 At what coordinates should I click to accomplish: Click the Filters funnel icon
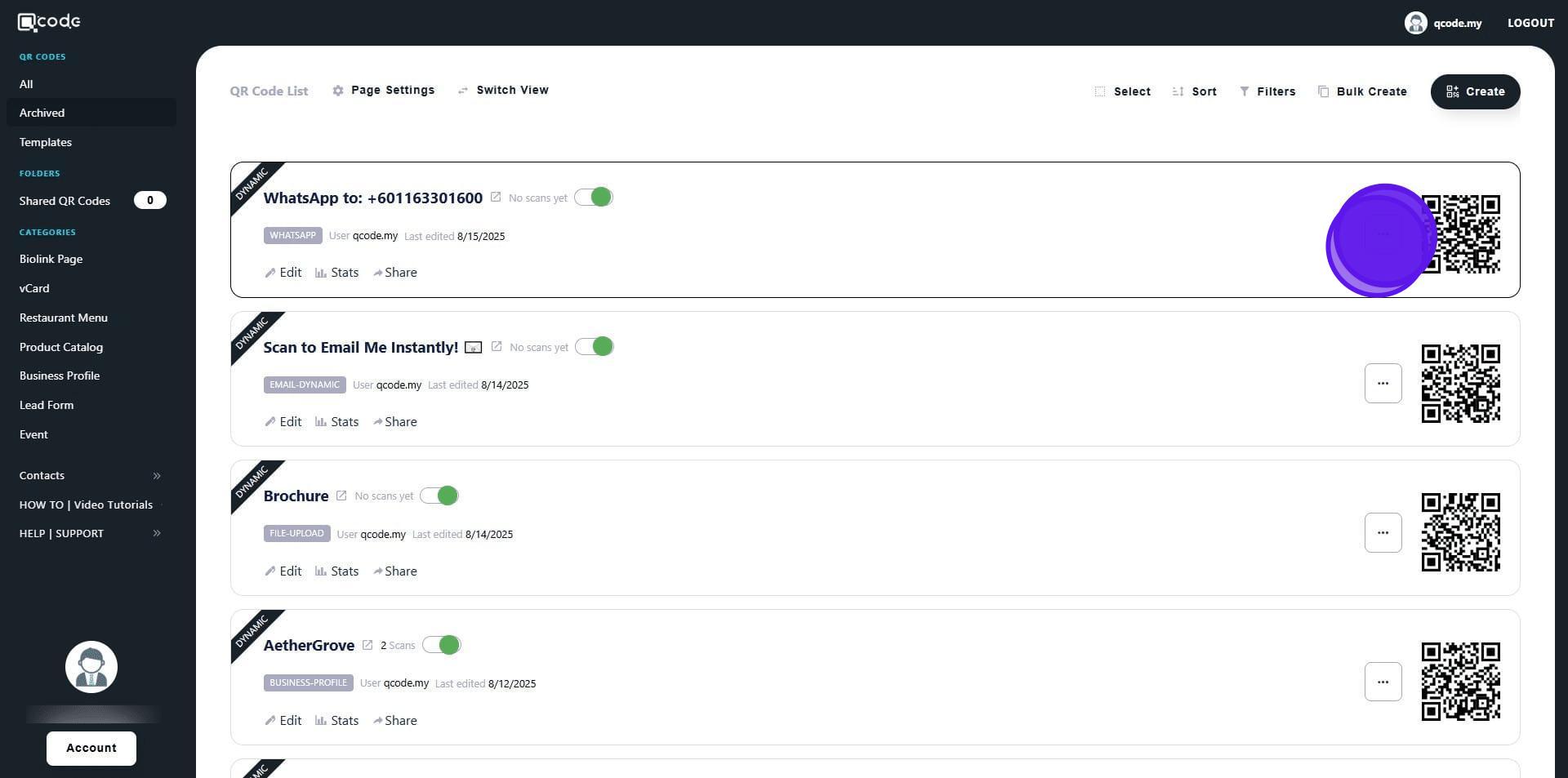click(1244, 91)
